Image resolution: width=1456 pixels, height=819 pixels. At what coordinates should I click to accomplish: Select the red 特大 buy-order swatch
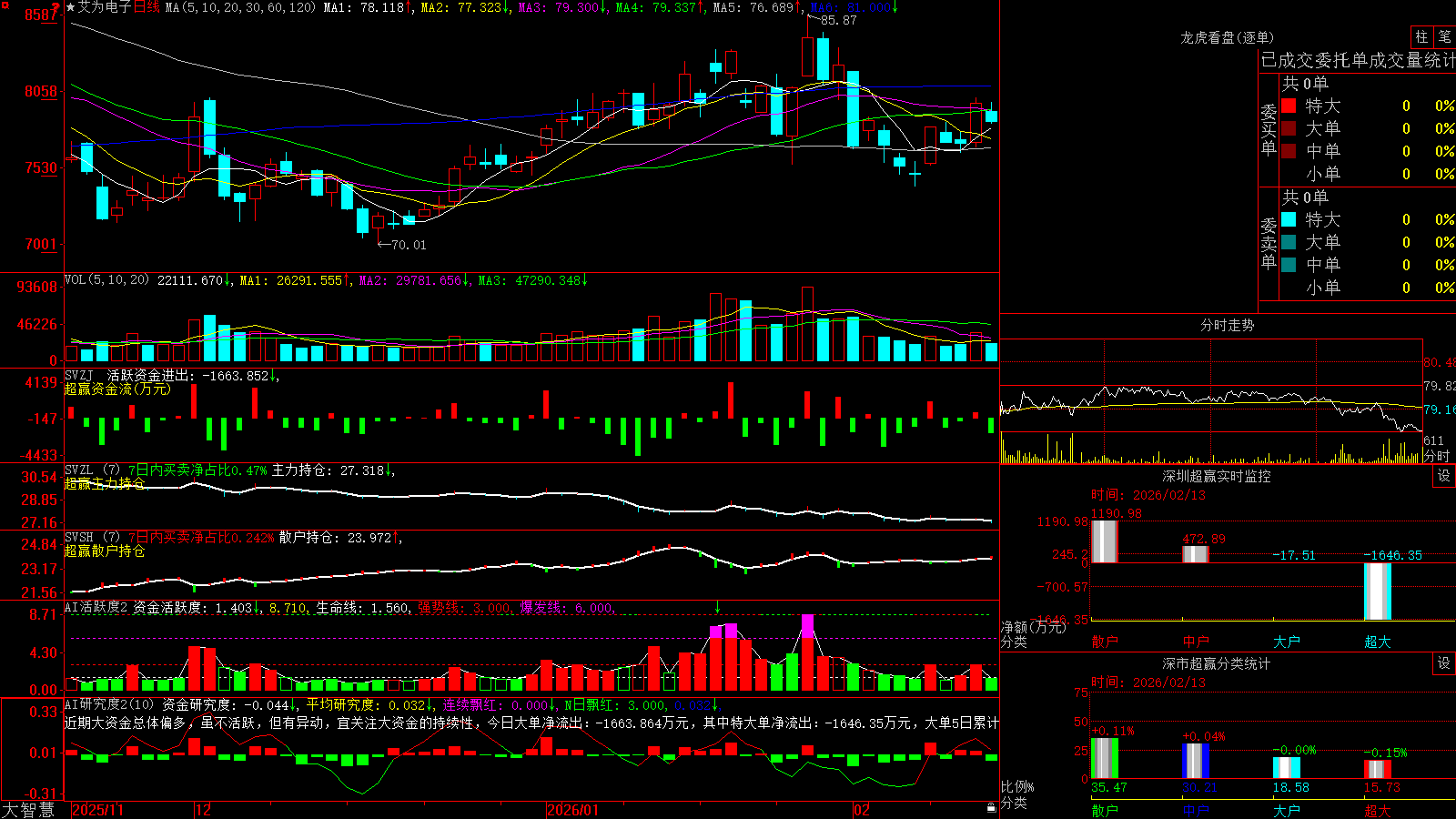(x=1289, y=106)
